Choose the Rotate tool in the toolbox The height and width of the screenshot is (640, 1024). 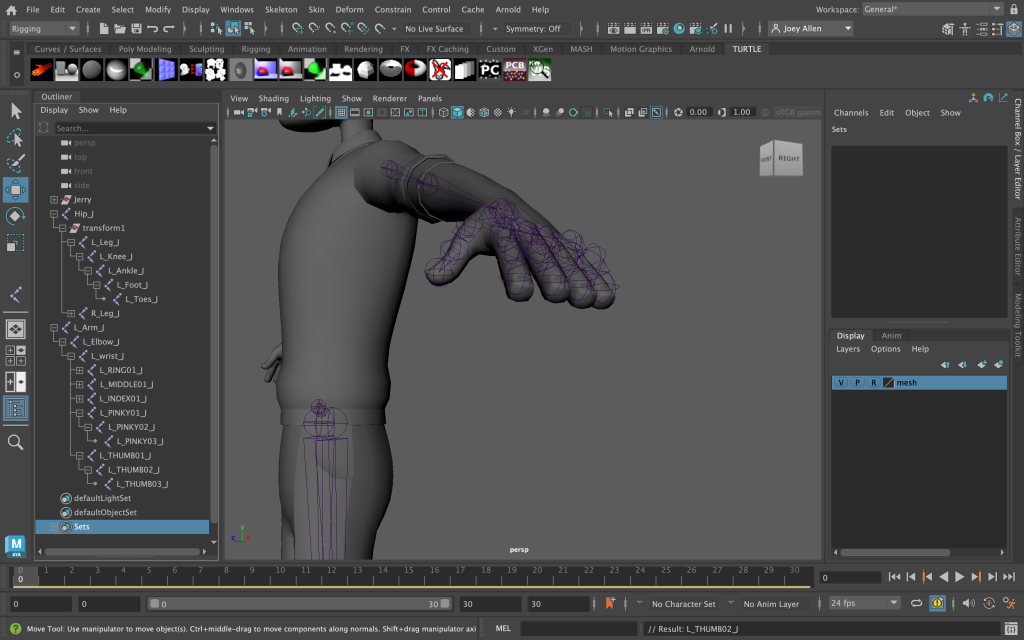(x=16, y=217)
